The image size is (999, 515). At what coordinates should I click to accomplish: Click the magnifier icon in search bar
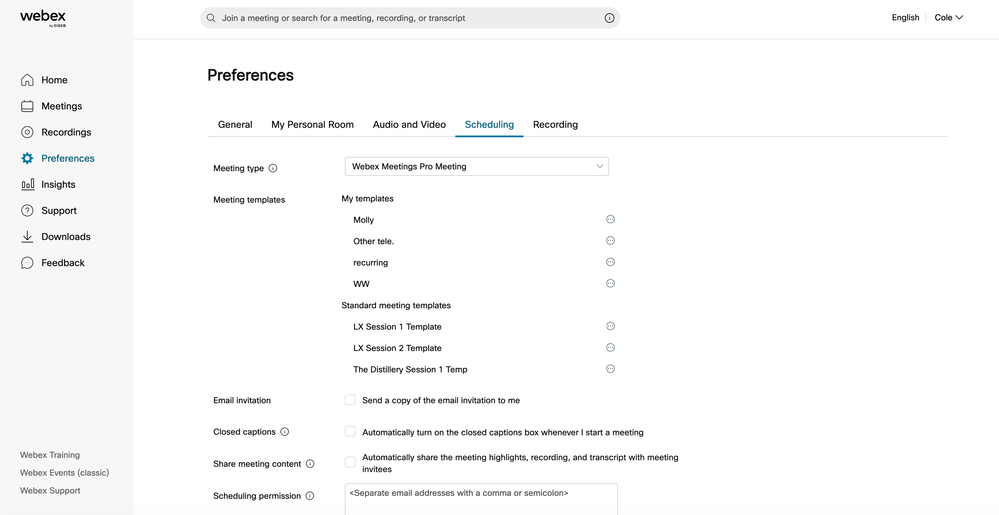(211, 18)
